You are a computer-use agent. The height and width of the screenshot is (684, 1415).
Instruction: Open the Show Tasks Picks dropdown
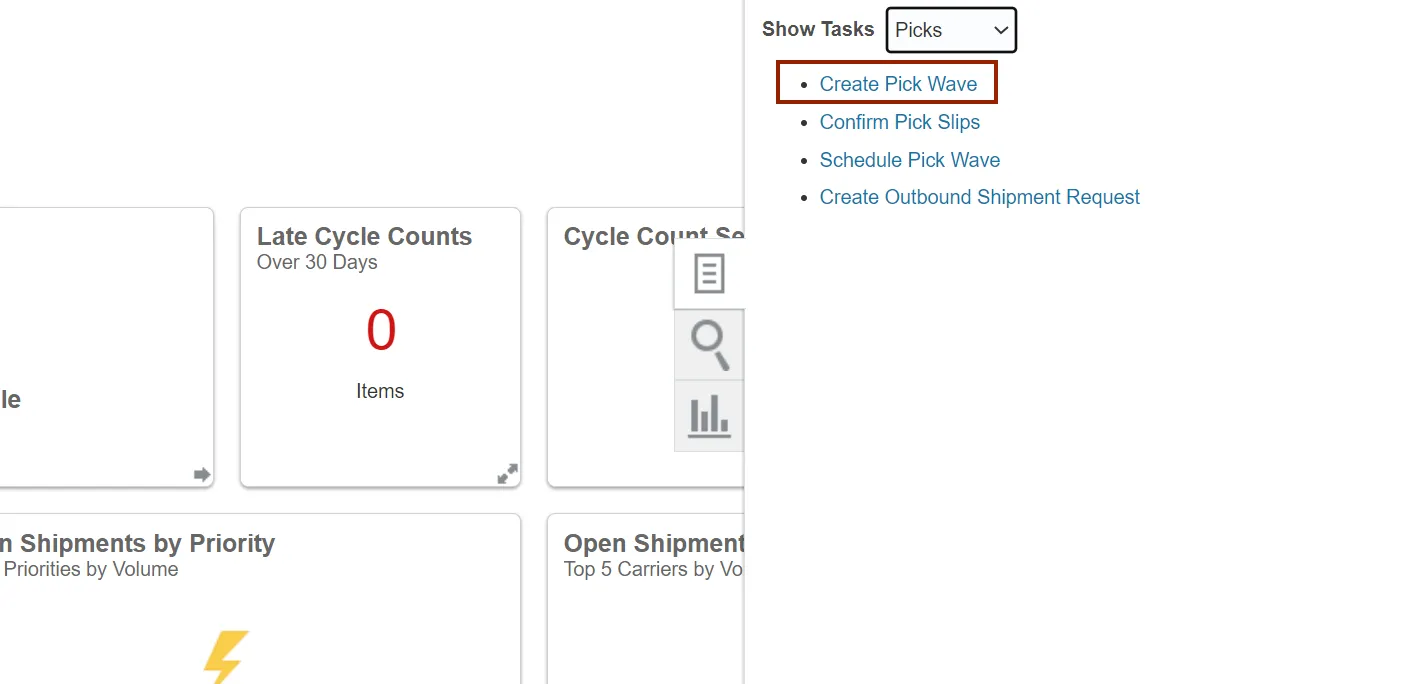[951, 30]
